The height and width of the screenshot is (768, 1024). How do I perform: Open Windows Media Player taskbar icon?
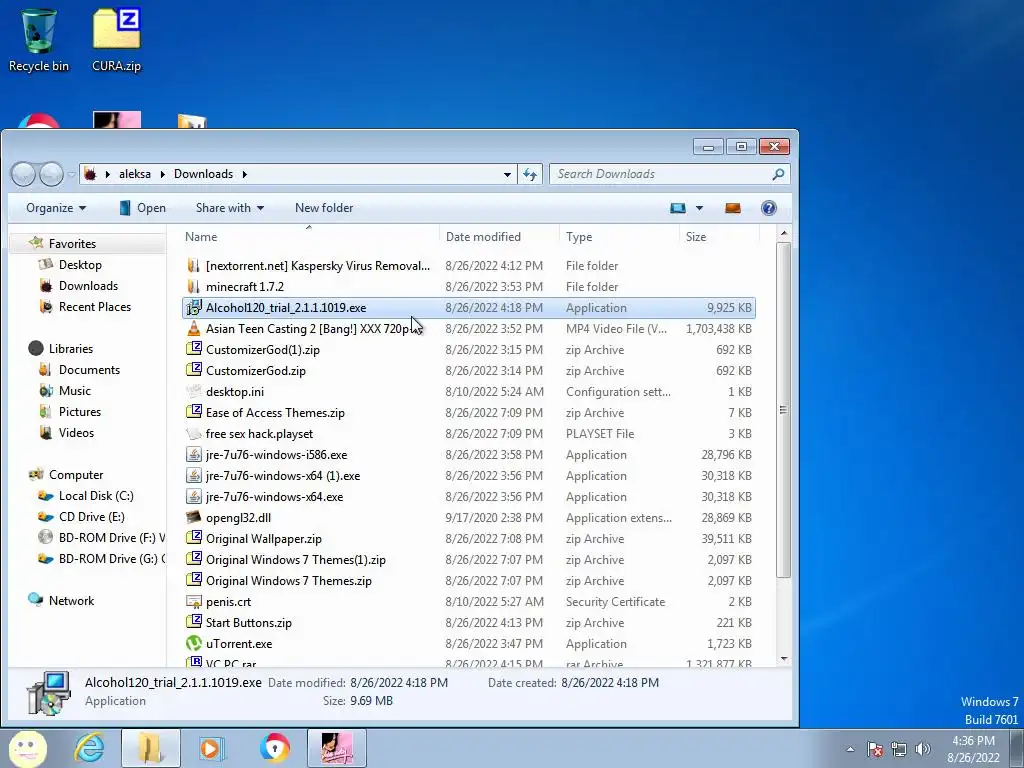(x=212, y=748)
